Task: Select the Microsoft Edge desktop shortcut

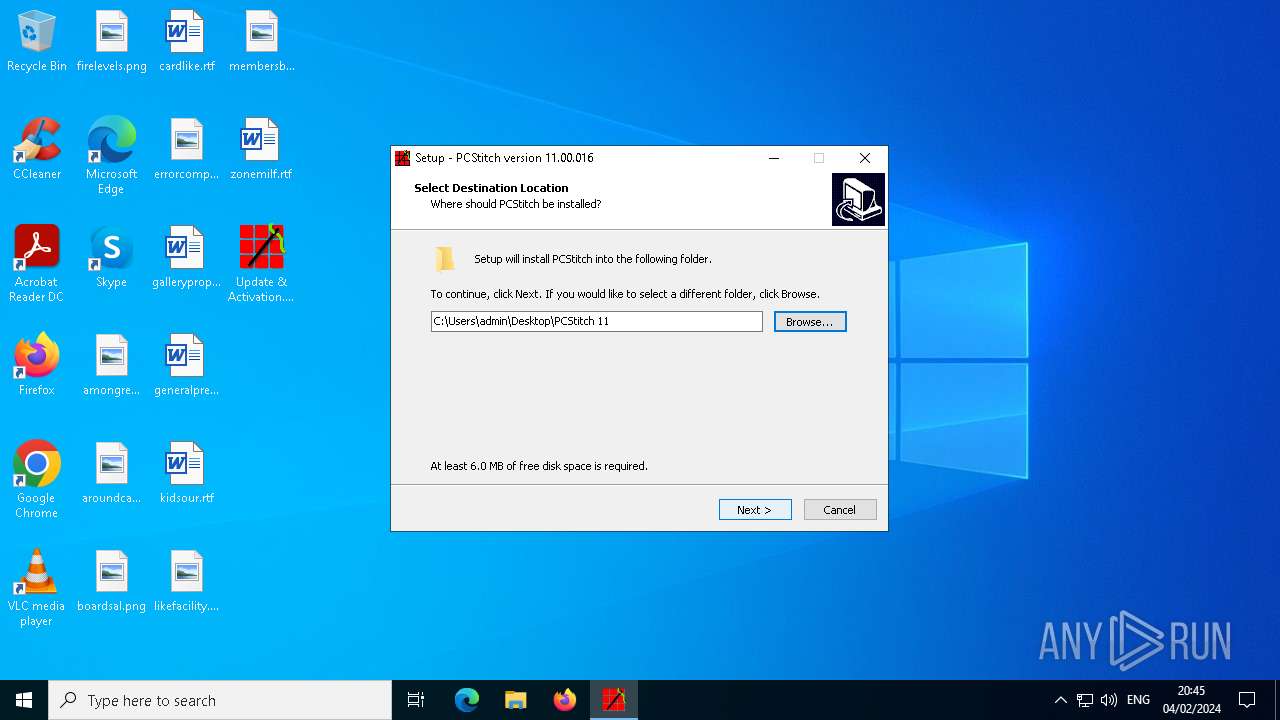Action: point(111,156)
